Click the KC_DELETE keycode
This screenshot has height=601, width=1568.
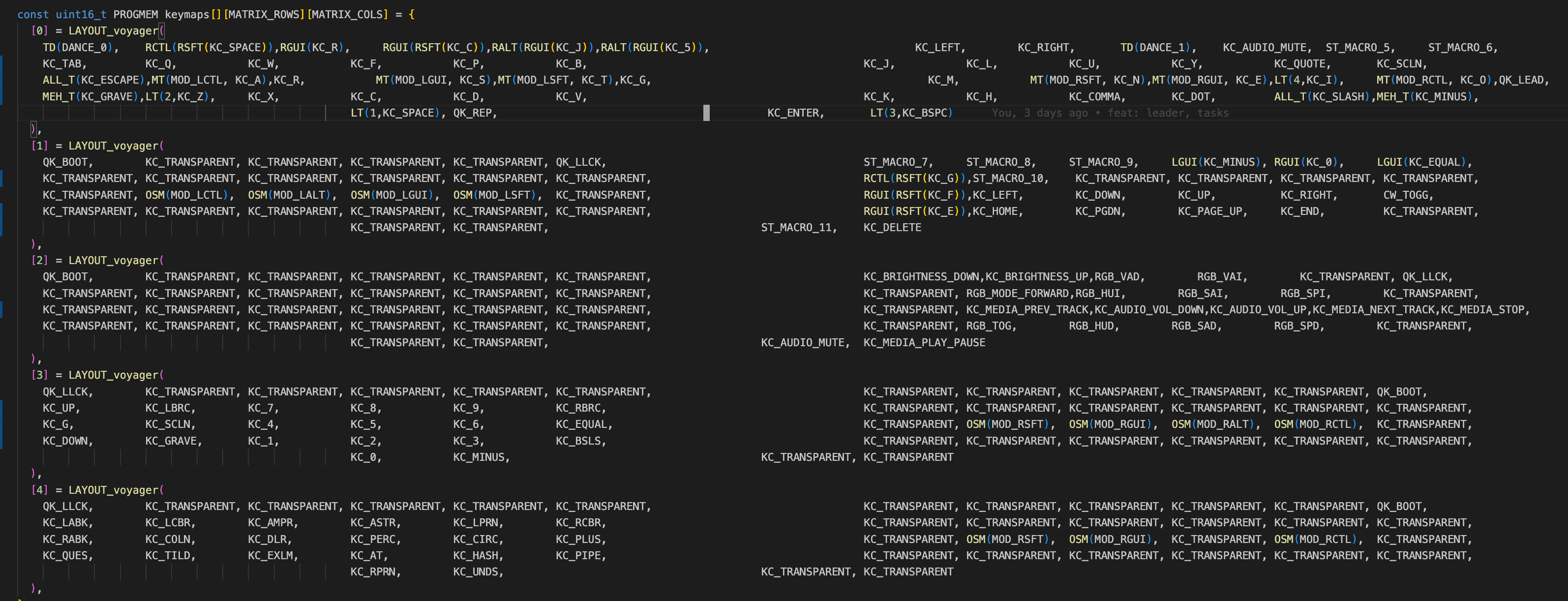pos(892,227)
